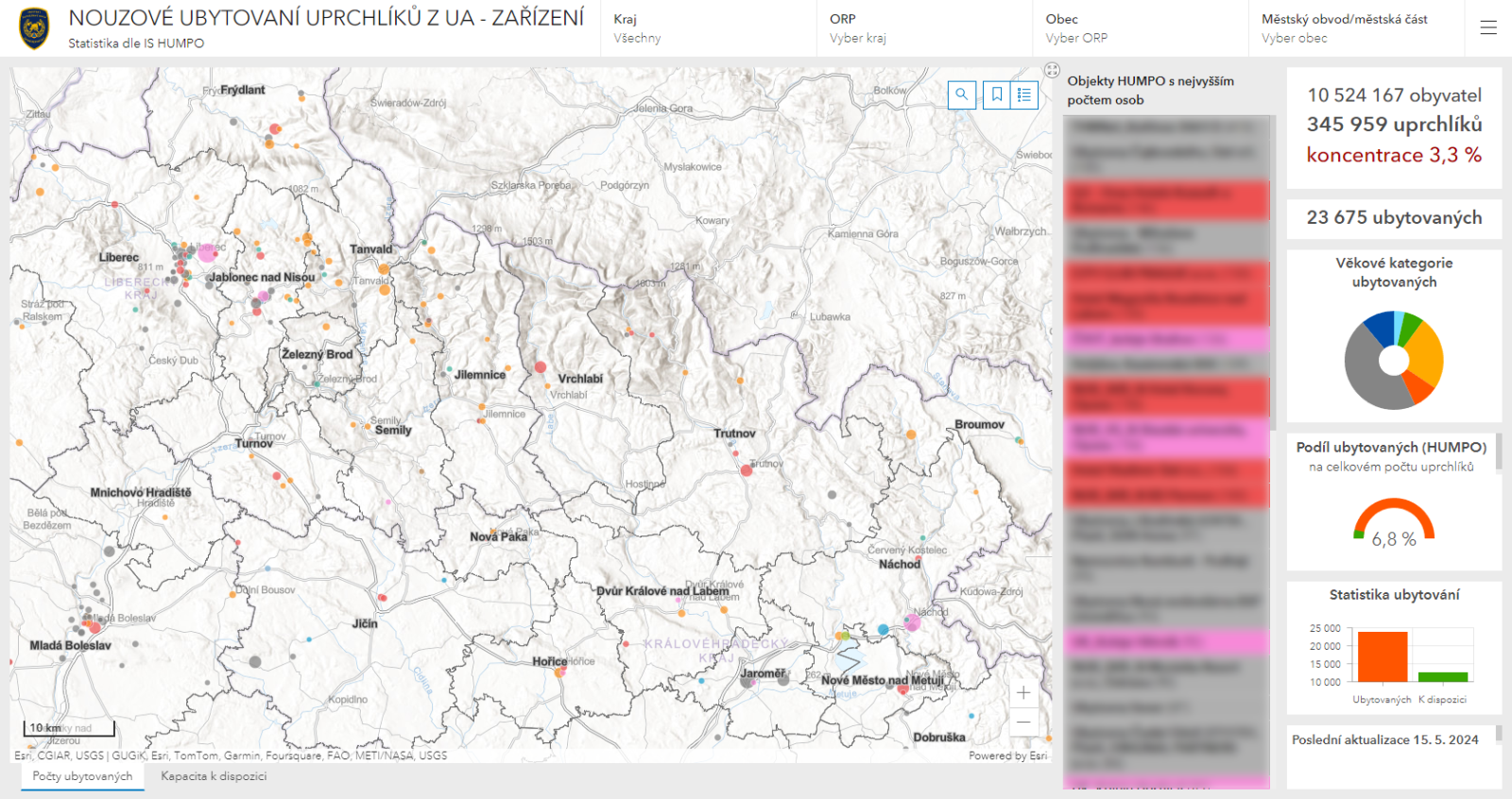The image size is (1512, 799).
Task: Click the 23 675 ubytovaných indicator
Action: (1394, 218)
